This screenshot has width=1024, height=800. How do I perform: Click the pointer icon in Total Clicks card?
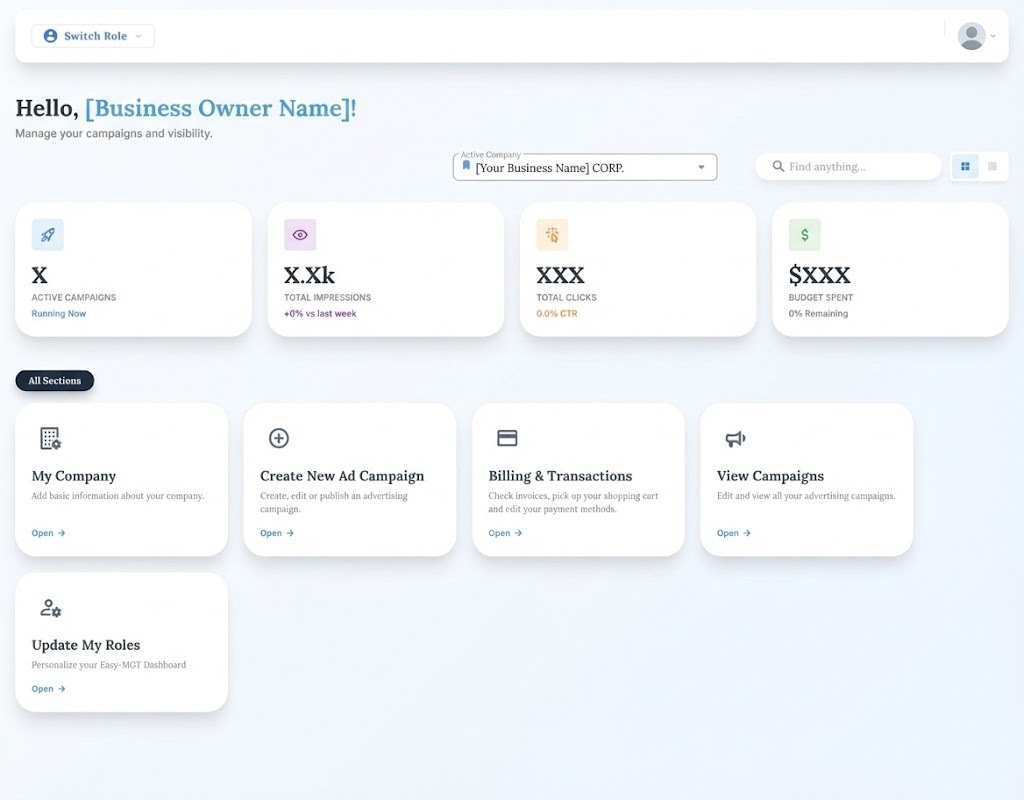[x=552, y=235]
